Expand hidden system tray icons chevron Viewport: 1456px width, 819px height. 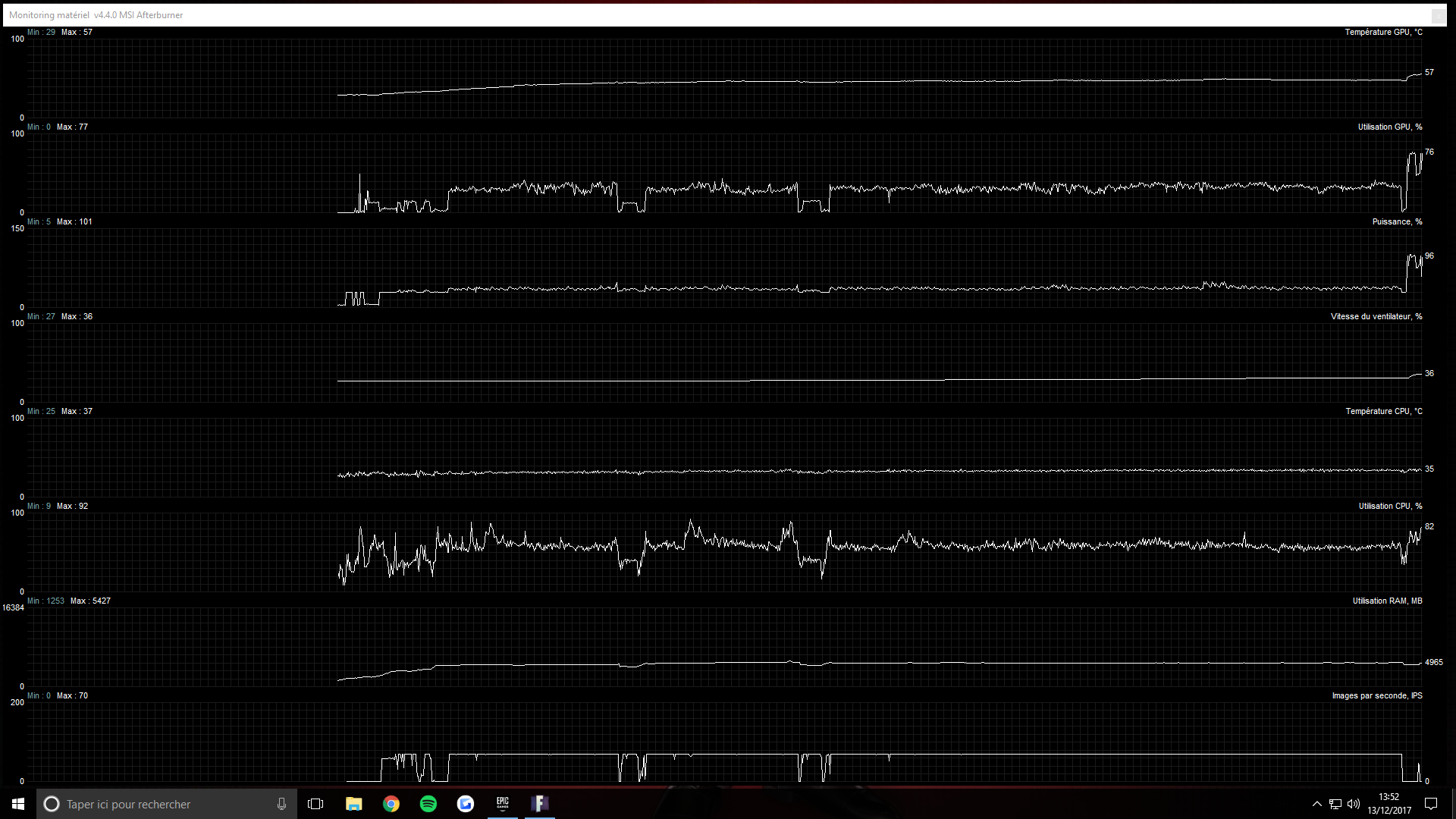[1316, 804]
